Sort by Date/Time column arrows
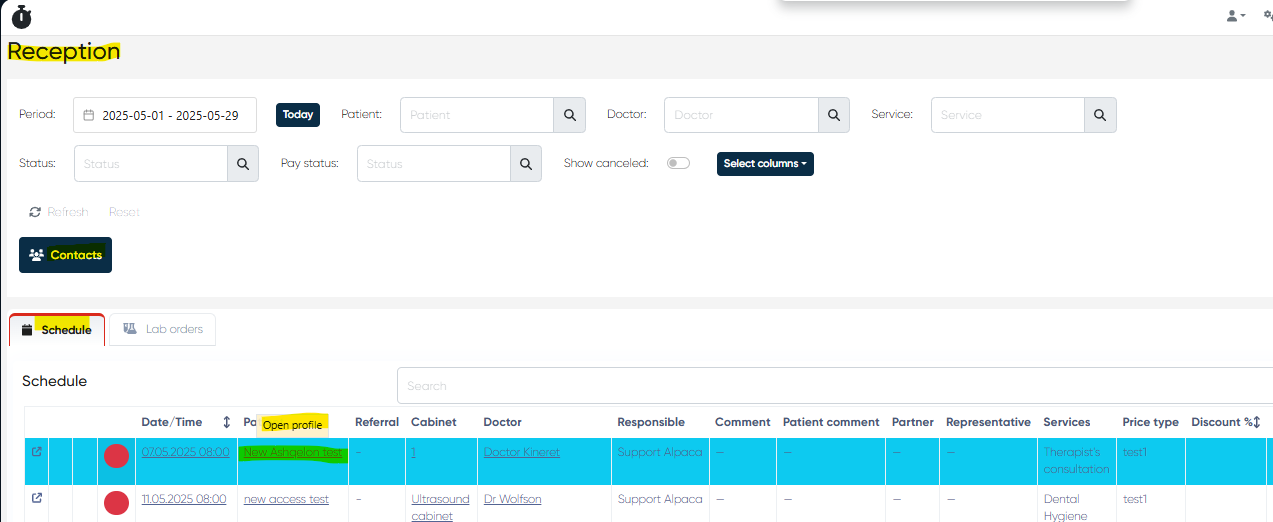The image size is (1273, 522). (x=226, y=422)
